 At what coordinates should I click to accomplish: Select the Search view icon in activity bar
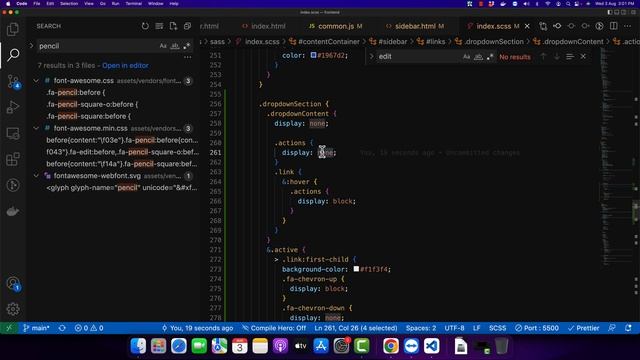13,55
